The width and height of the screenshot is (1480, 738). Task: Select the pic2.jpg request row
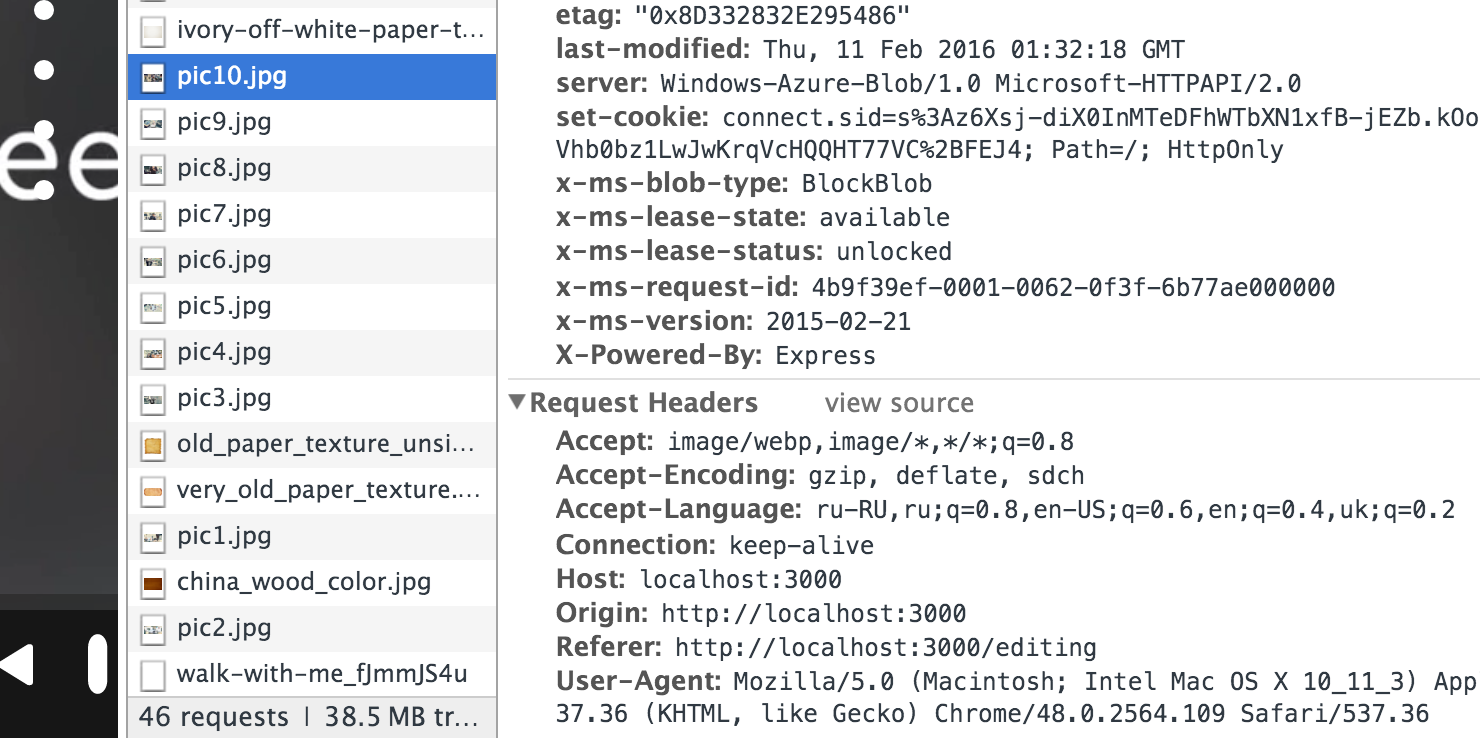click(x=312, y=628)
